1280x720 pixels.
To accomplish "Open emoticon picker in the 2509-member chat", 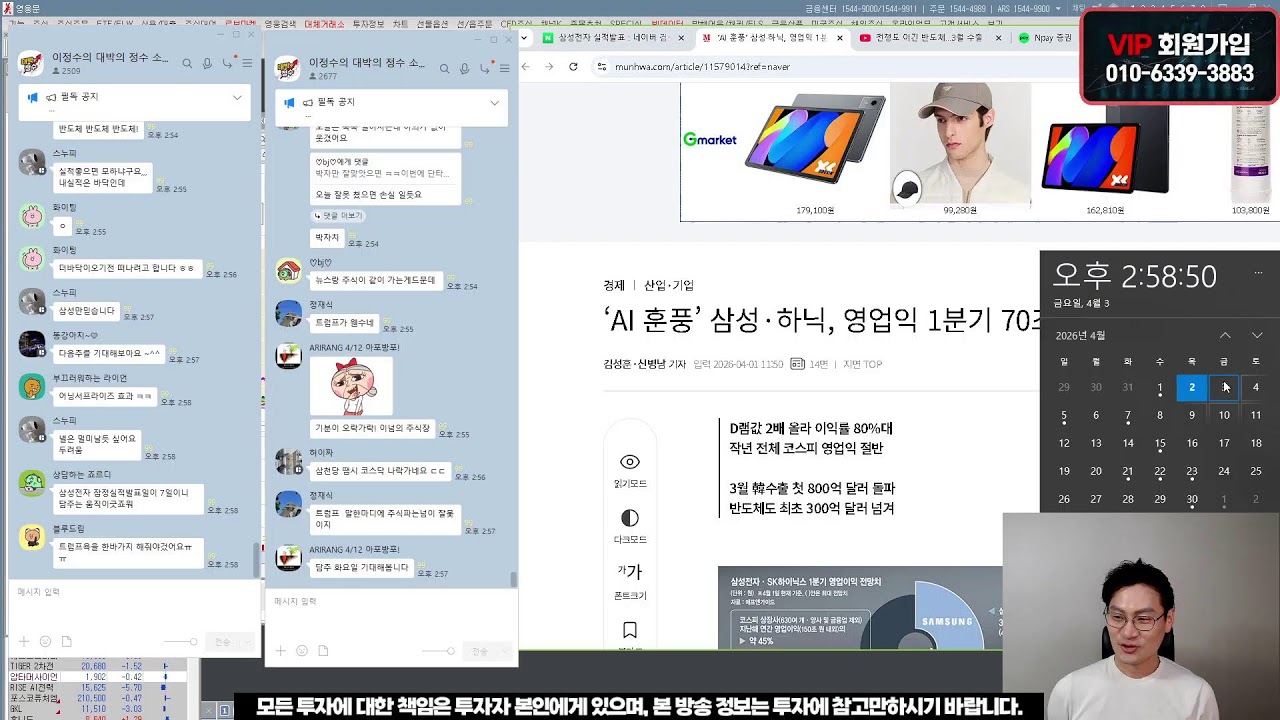I will coord(45,641).
